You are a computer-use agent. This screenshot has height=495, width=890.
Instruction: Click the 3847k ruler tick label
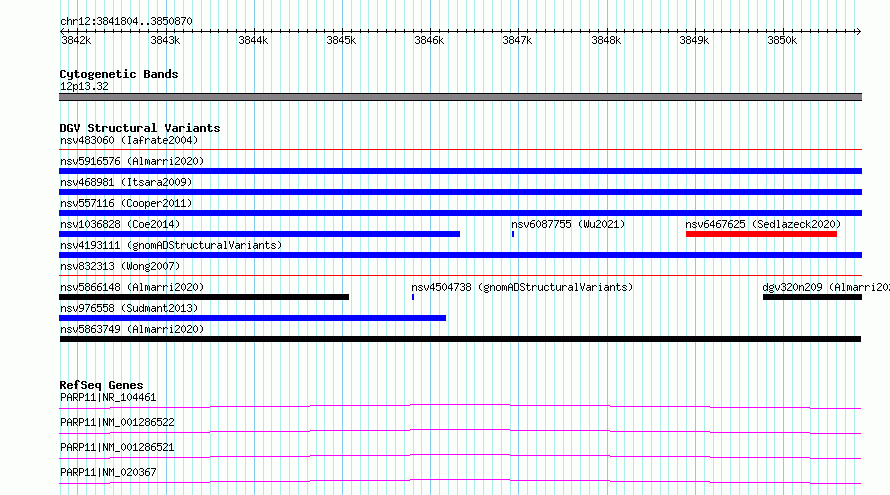tap(517, 40)
